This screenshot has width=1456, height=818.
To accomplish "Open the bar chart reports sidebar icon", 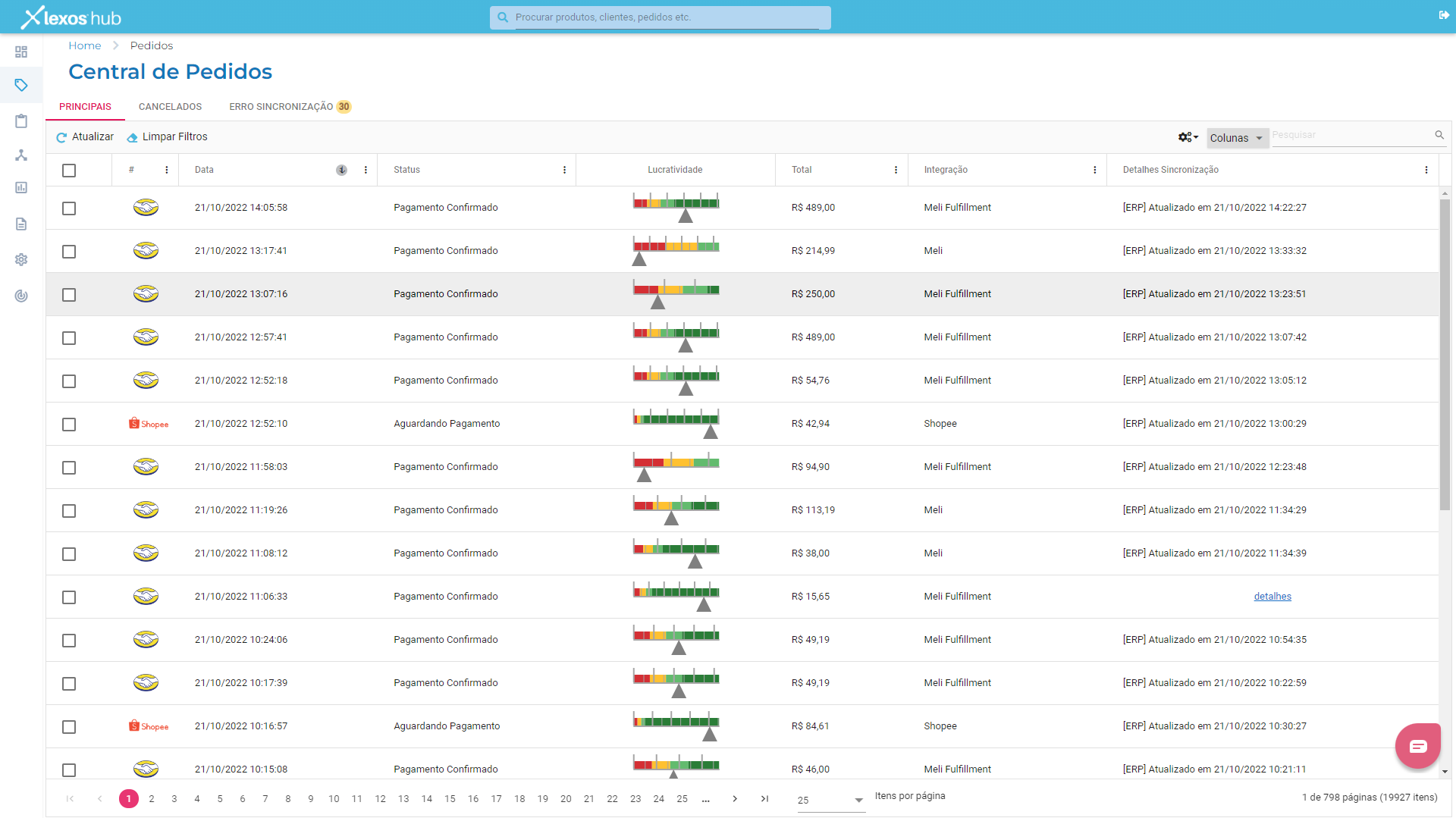I will coord(21,187).
